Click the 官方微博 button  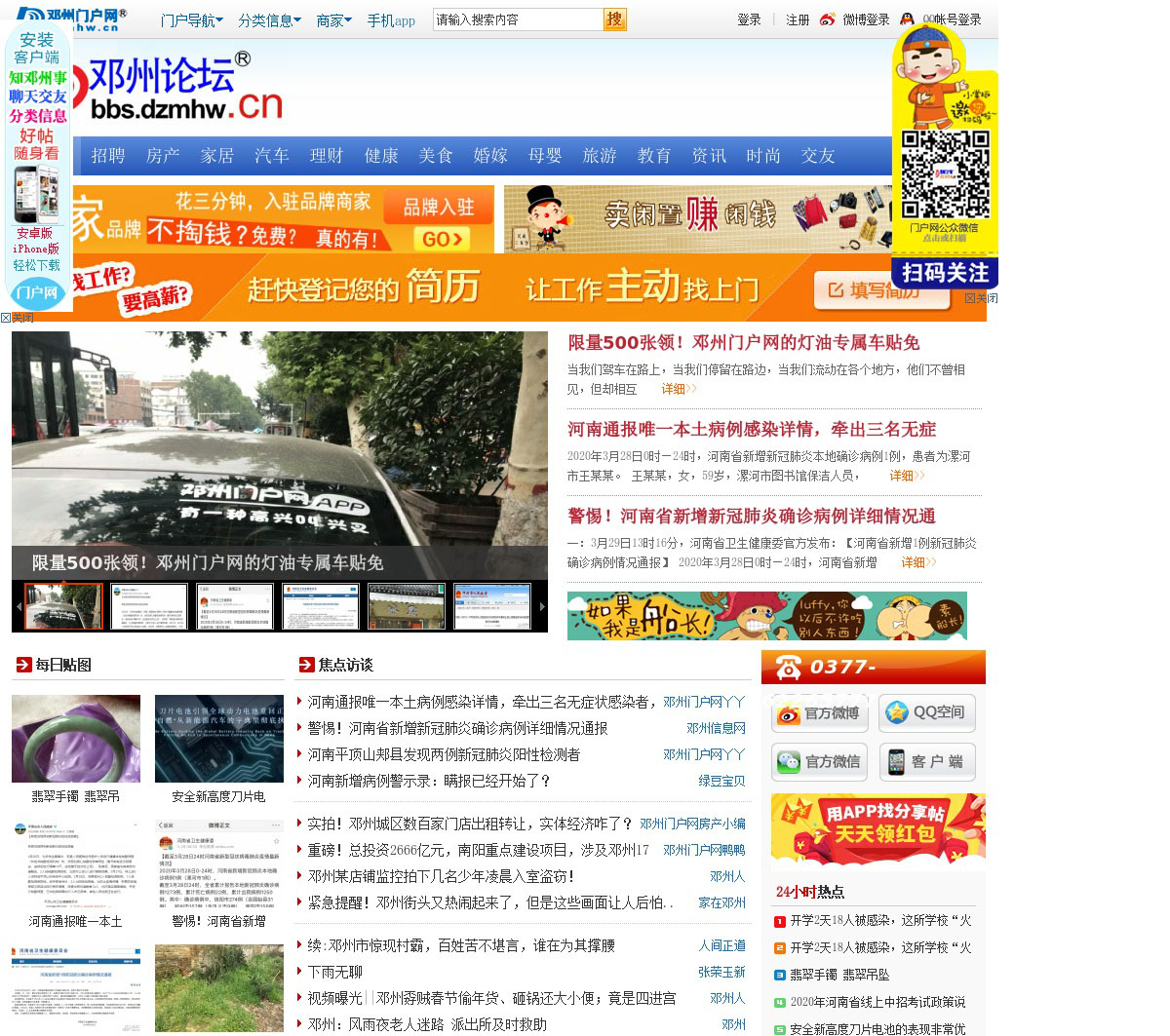click(x=820, y=713)
